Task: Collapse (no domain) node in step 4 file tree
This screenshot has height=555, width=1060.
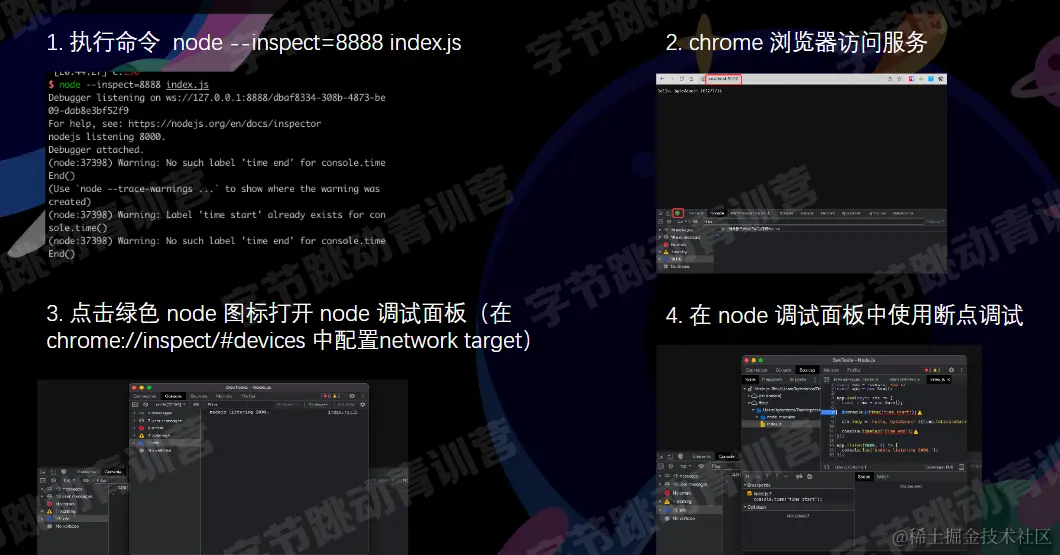Action: [x=748, y=395]
